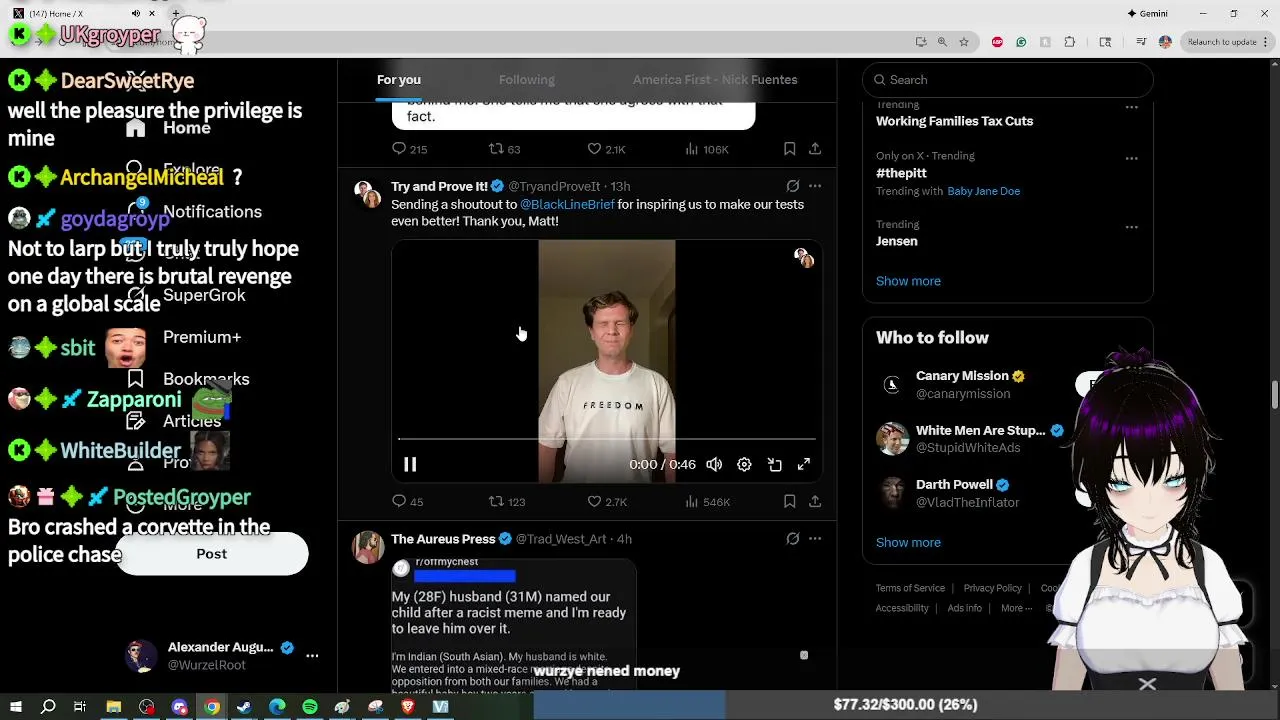Image resolution: width=1280 pixels, height=720 pixels.
Task: Open the Baby Jane Doe trending link
Action: pos(984,191)
